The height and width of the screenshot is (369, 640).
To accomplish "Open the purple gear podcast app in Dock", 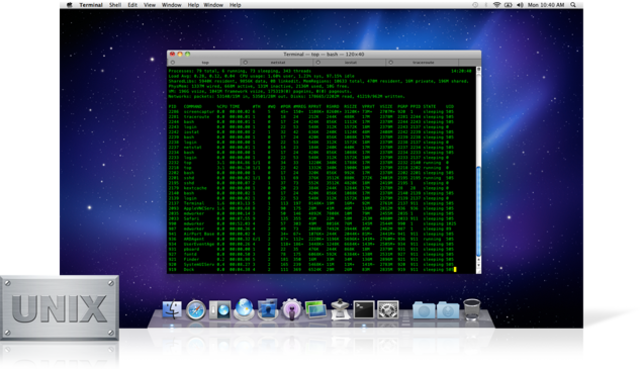I will click(x=291, y=309).
